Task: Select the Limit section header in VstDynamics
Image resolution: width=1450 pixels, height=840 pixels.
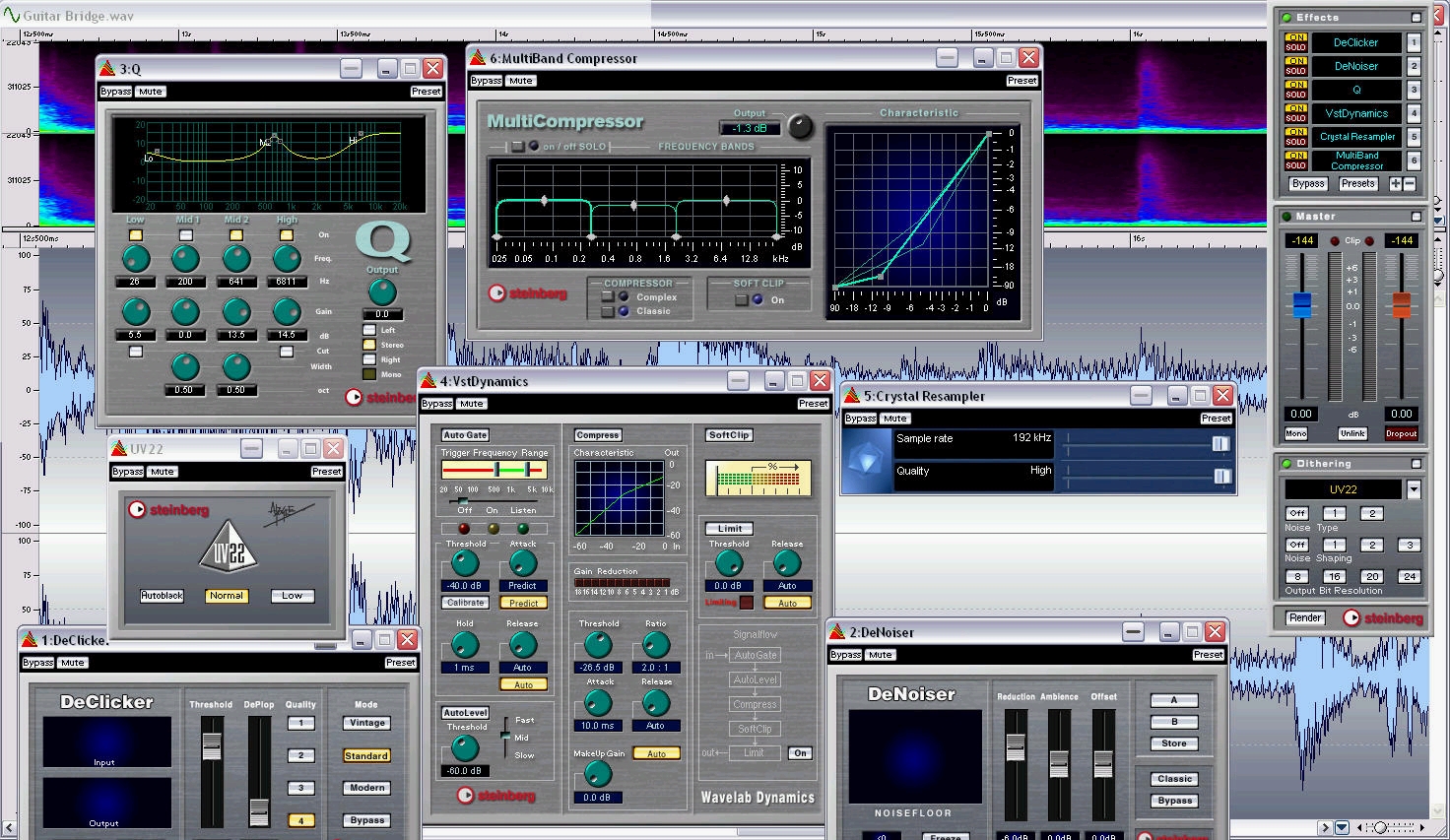Action: (x=730, y=529)
